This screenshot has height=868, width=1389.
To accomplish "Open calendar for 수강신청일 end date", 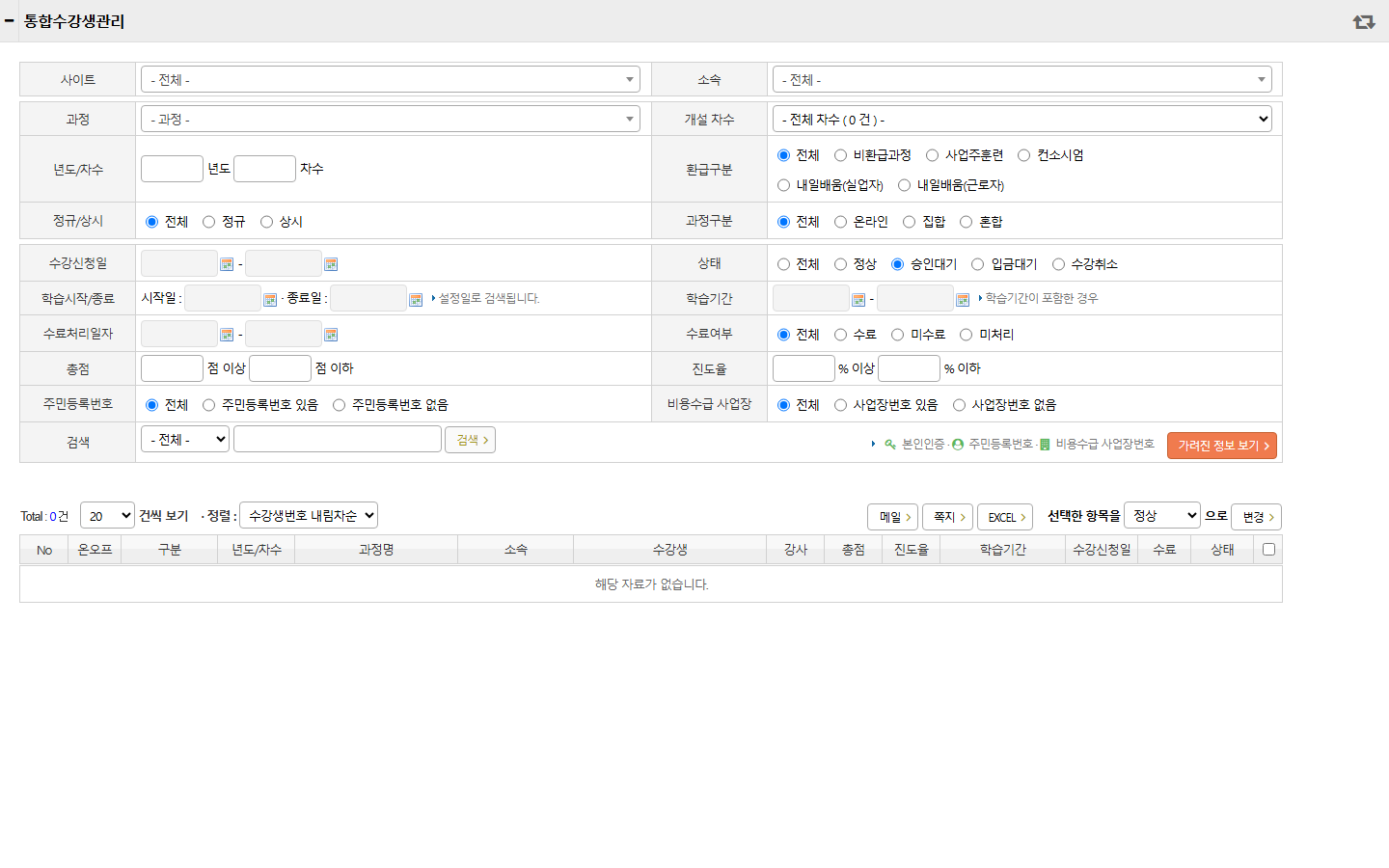I will (331, 264).
